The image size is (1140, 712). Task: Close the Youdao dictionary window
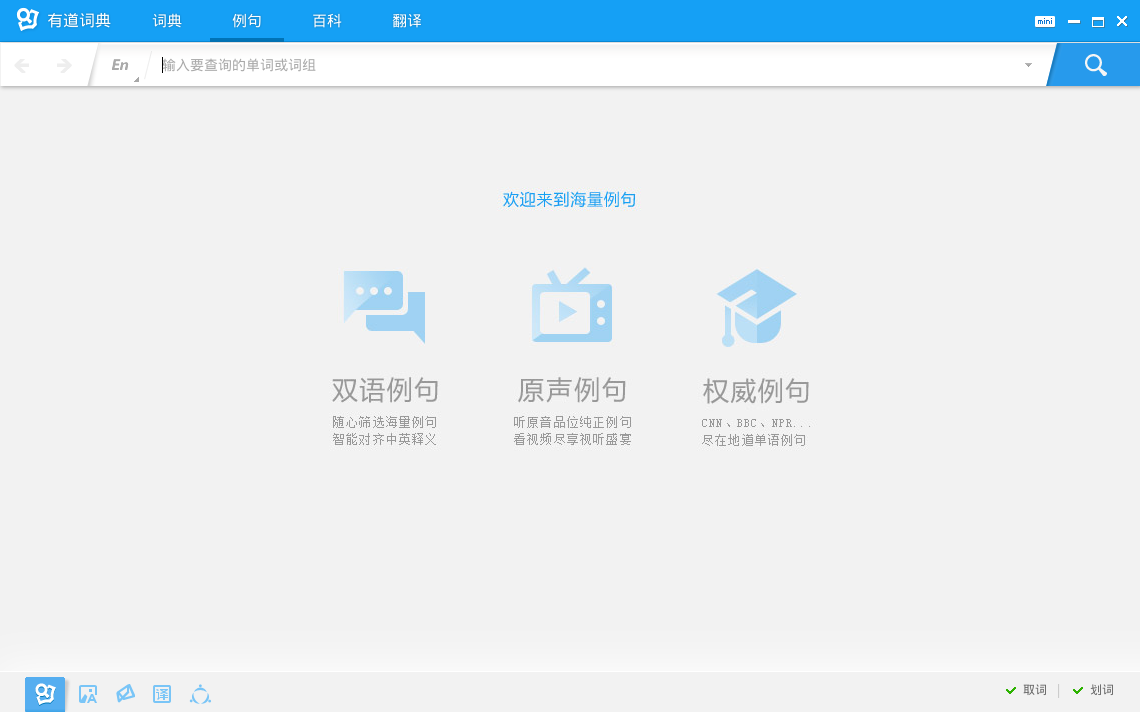(1122, 22)
